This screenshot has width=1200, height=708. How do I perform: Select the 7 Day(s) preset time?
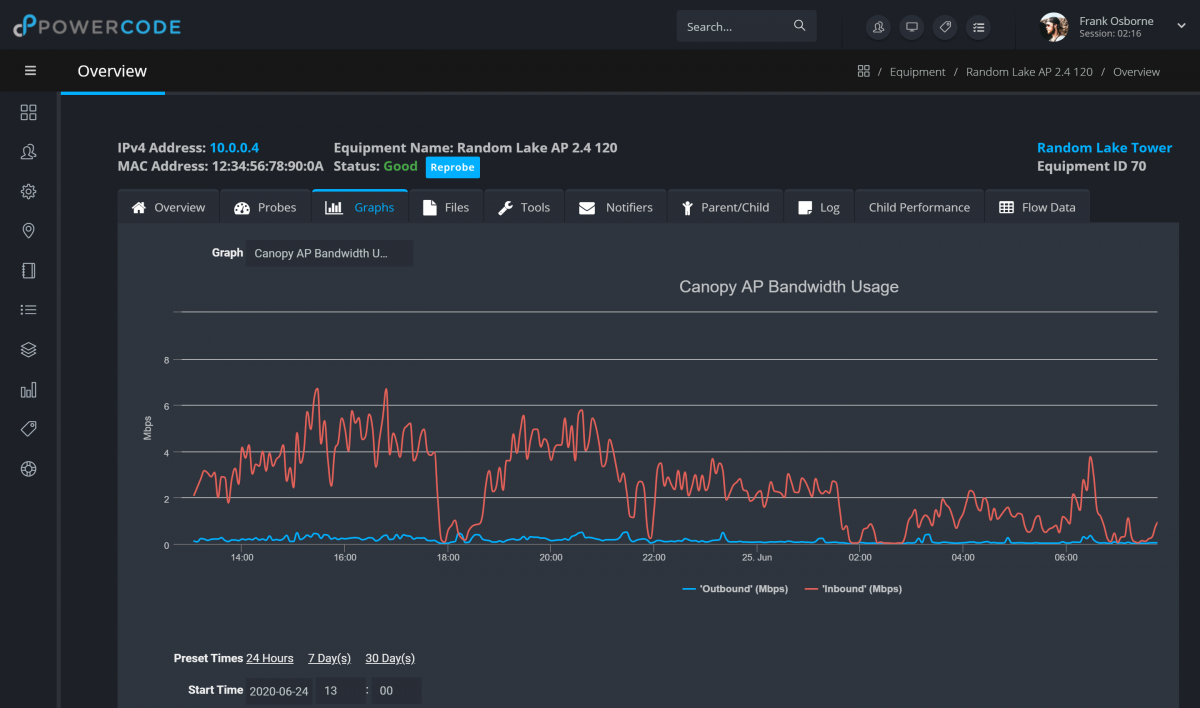(x=329, y=658)
